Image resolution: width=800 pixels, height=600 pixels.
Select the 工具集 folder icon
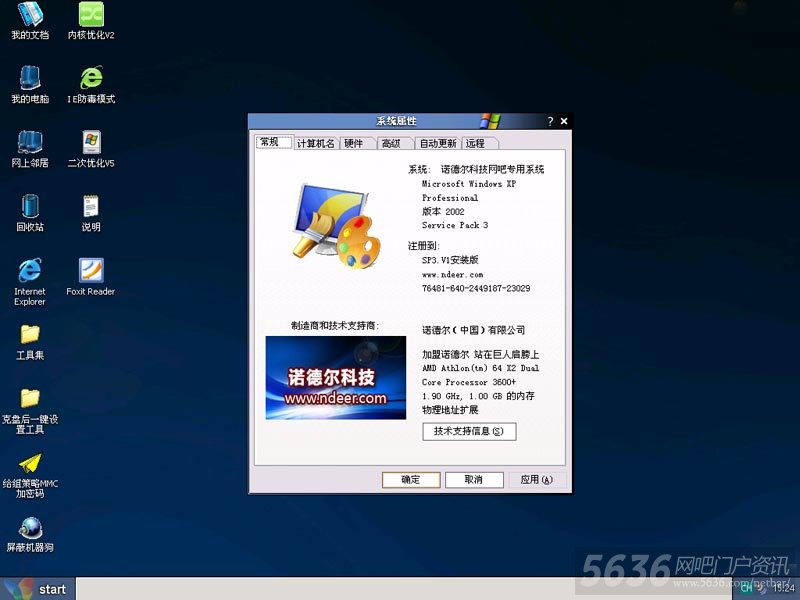tap(30, 342)
